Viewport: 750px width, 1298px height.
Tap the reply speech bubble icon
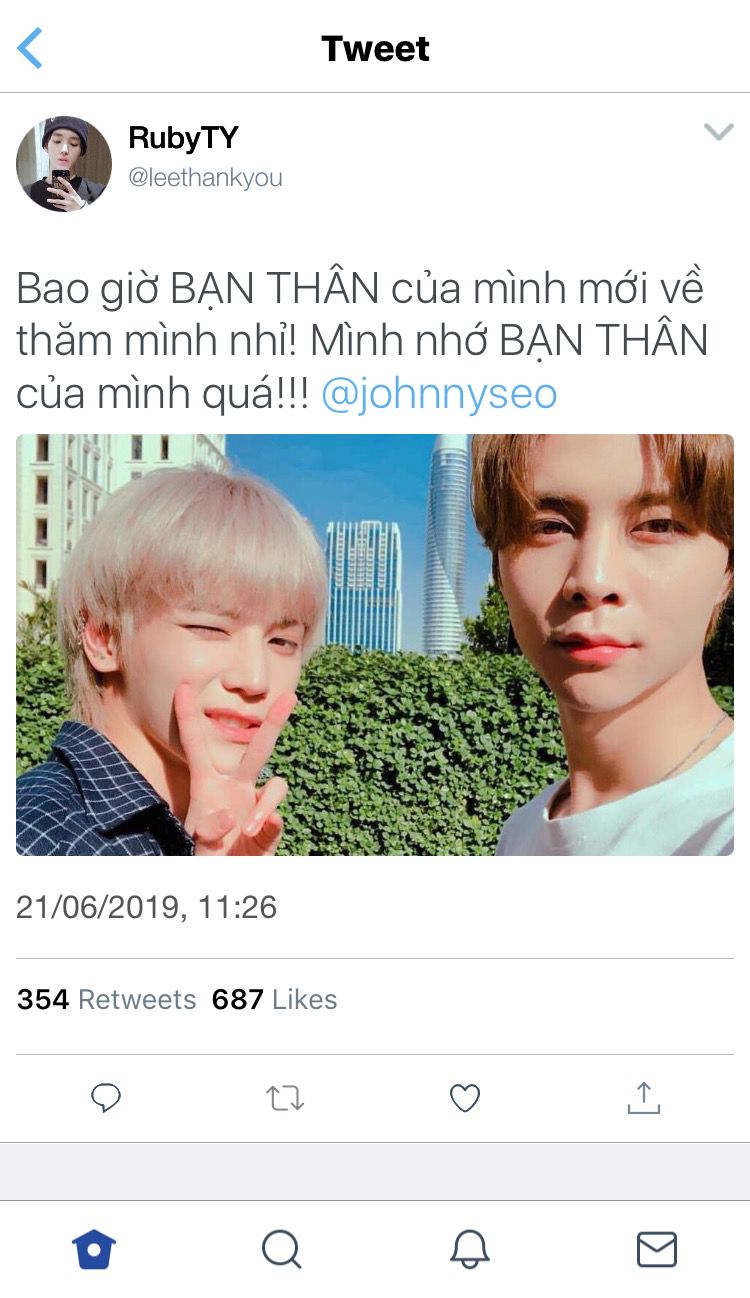click(x=106, y=1098)
